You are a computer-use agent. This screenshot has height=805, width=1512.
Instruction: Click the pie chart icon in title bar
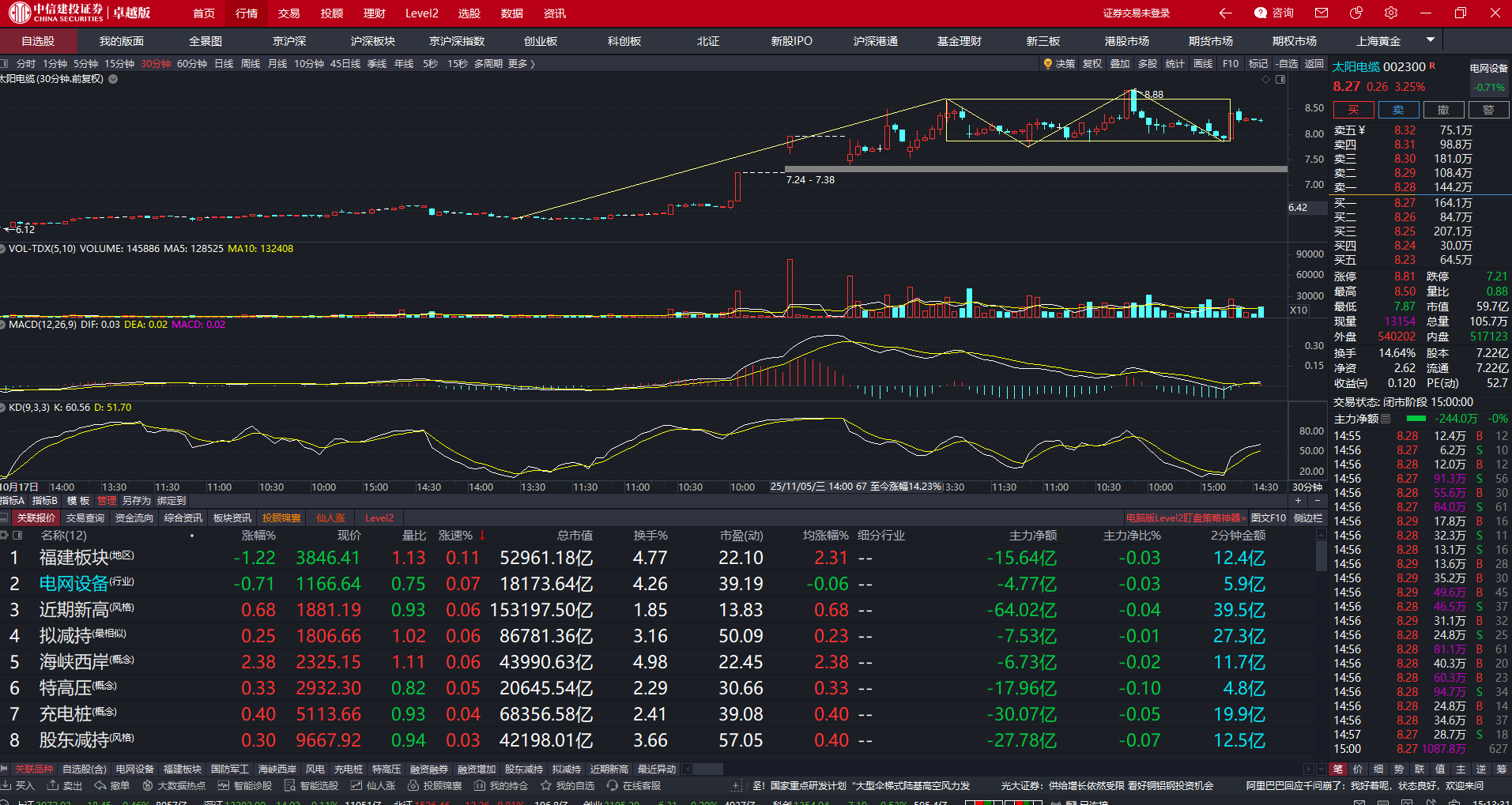(1356, 13)
